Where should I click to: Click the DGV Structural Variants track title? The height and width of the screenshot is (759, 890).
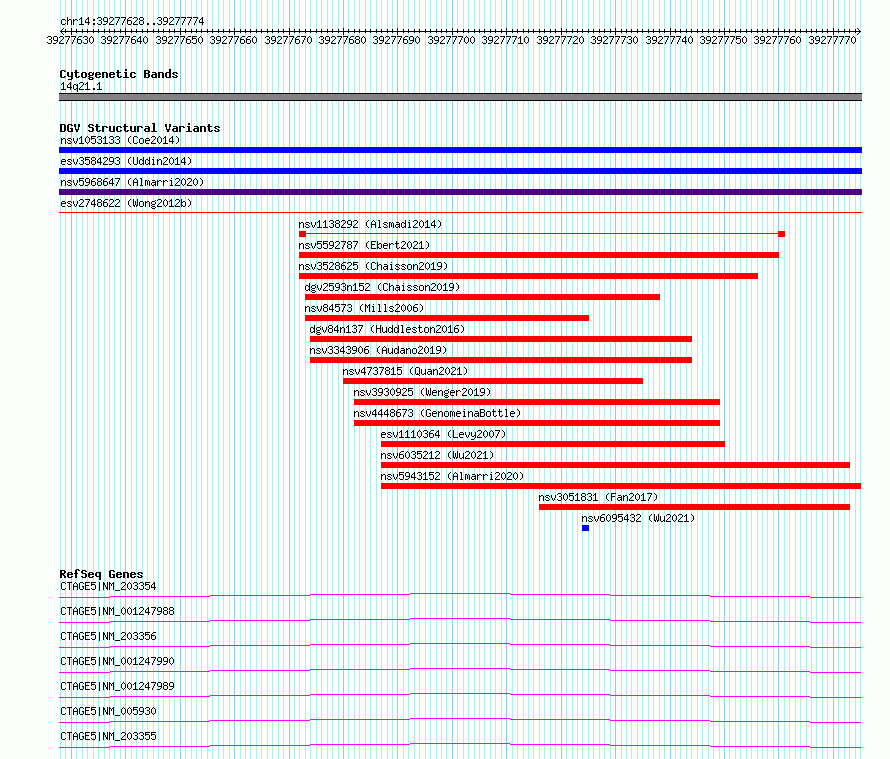[x=140, y=128]
